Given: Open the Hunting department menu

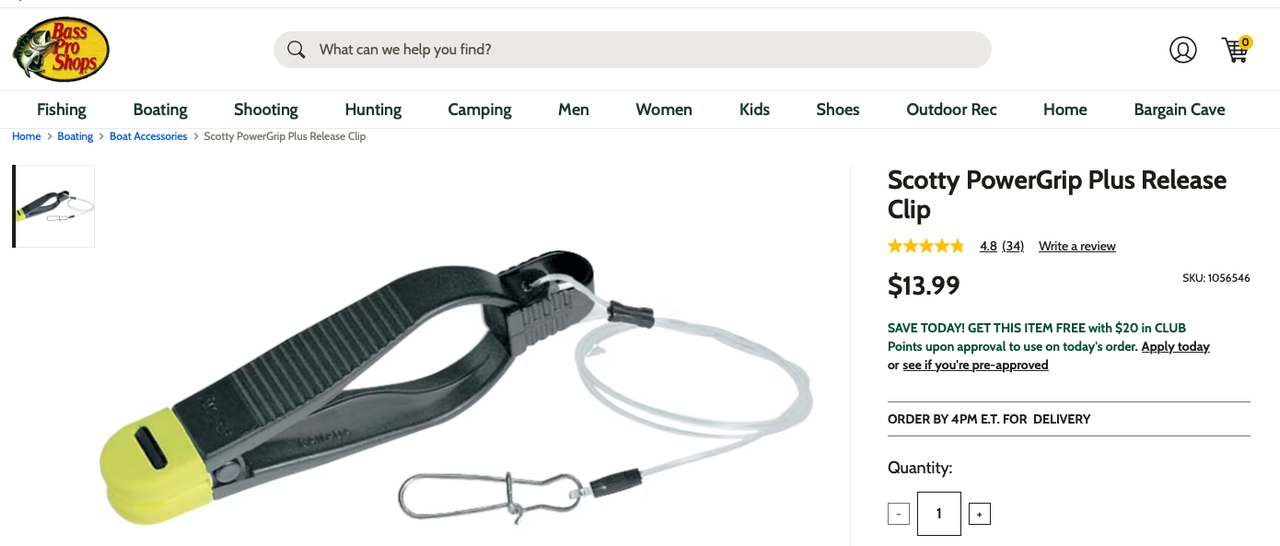Looking at the screenshot, I should [x=373, y=109].
